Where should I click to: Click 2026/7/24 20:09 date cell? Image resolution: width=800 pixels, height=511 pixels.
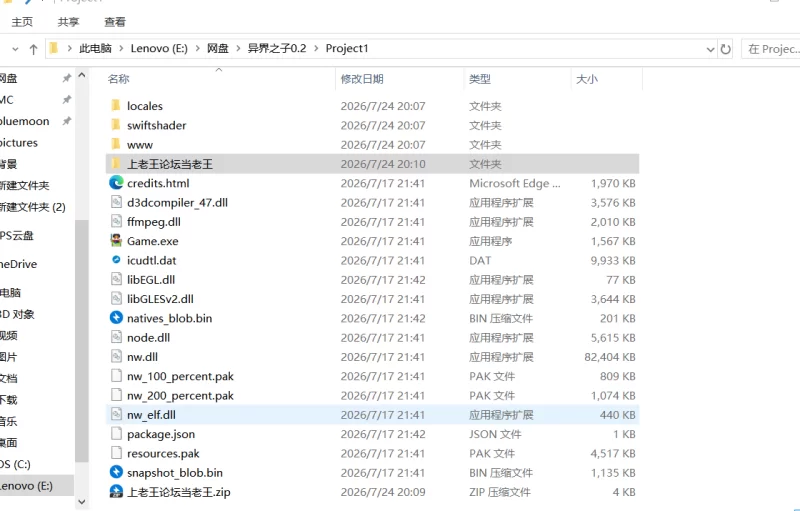click(383, 492)
